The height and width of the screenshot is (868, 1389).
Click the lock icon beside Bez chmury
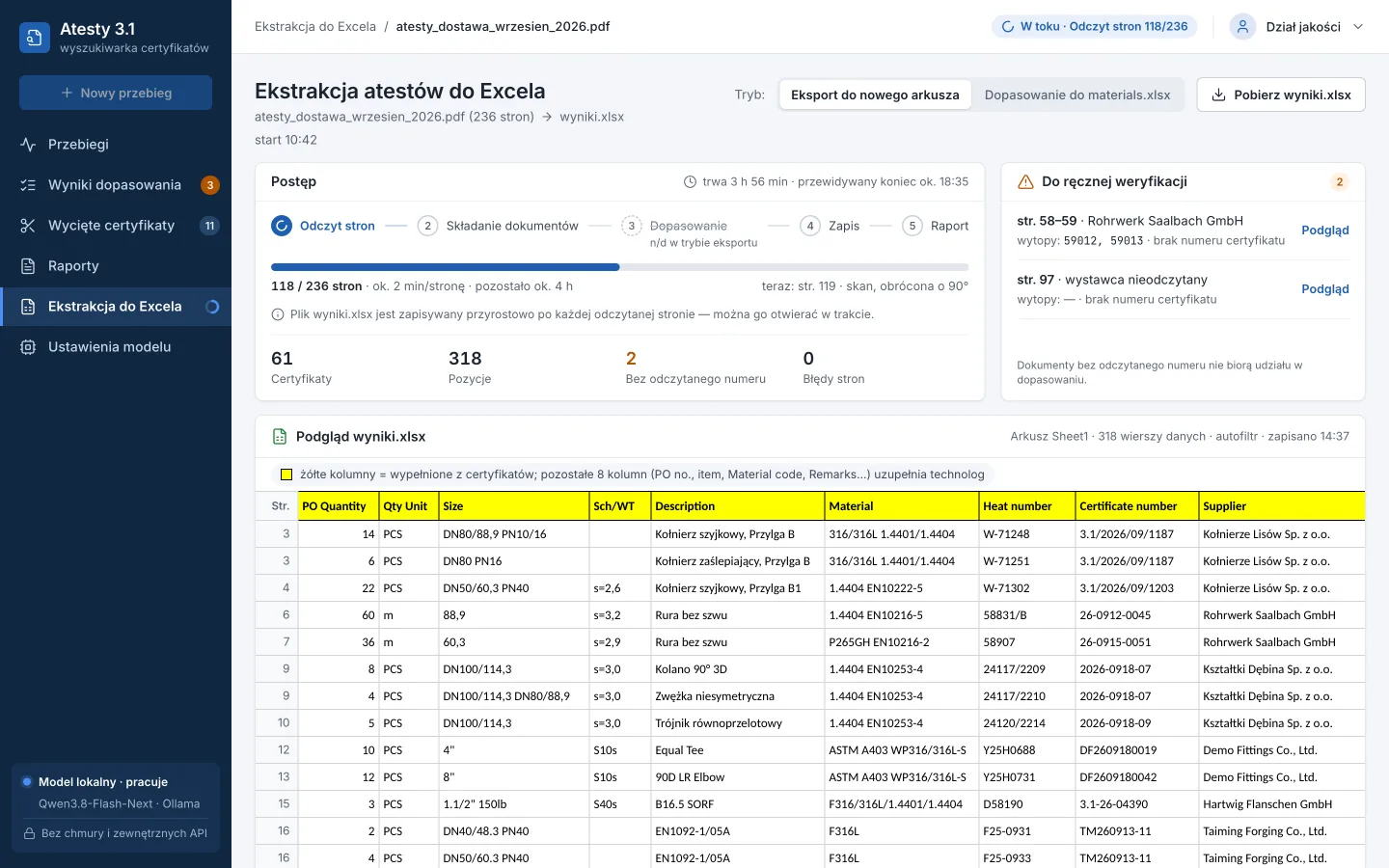pos(30,833)
